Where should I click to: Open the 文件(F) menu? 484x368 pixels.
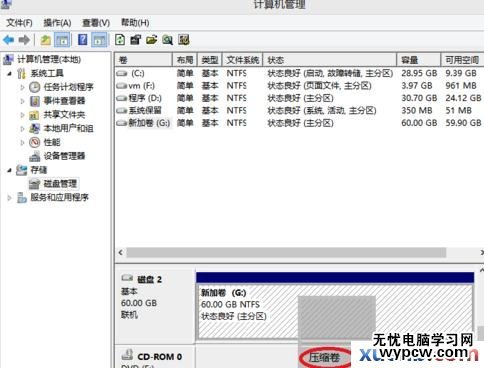tap(19, 23)
